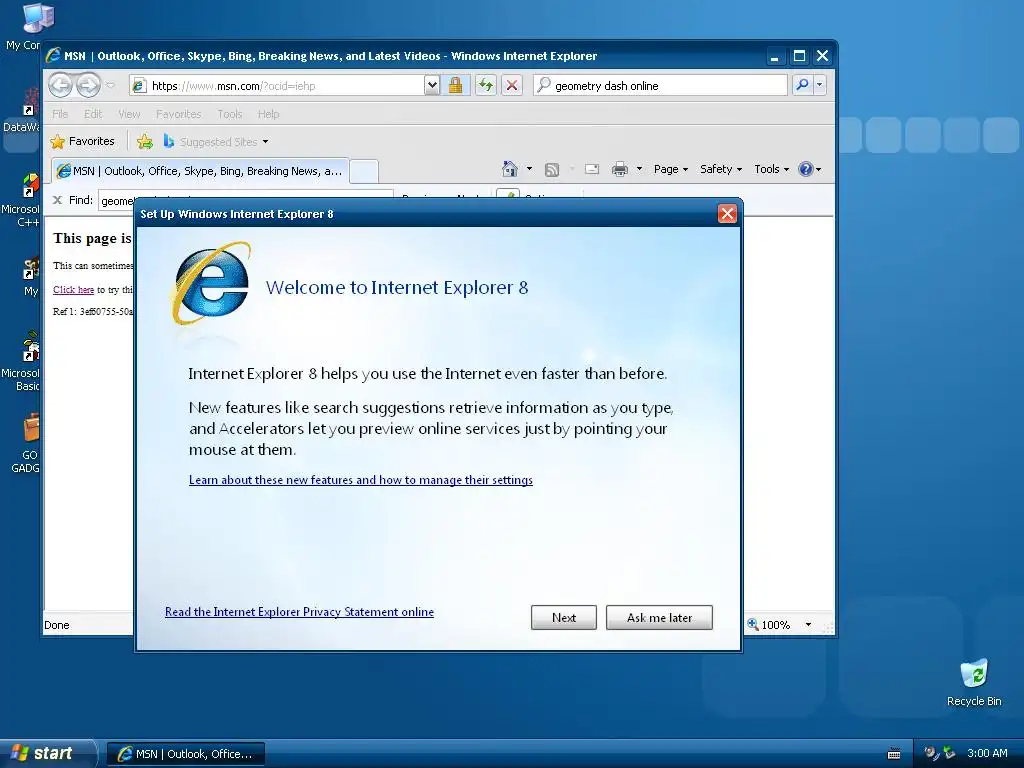Open the Favorites menu in menu bar
The width and height of the screenshot is (1024, 768).
tap(178, 114)
